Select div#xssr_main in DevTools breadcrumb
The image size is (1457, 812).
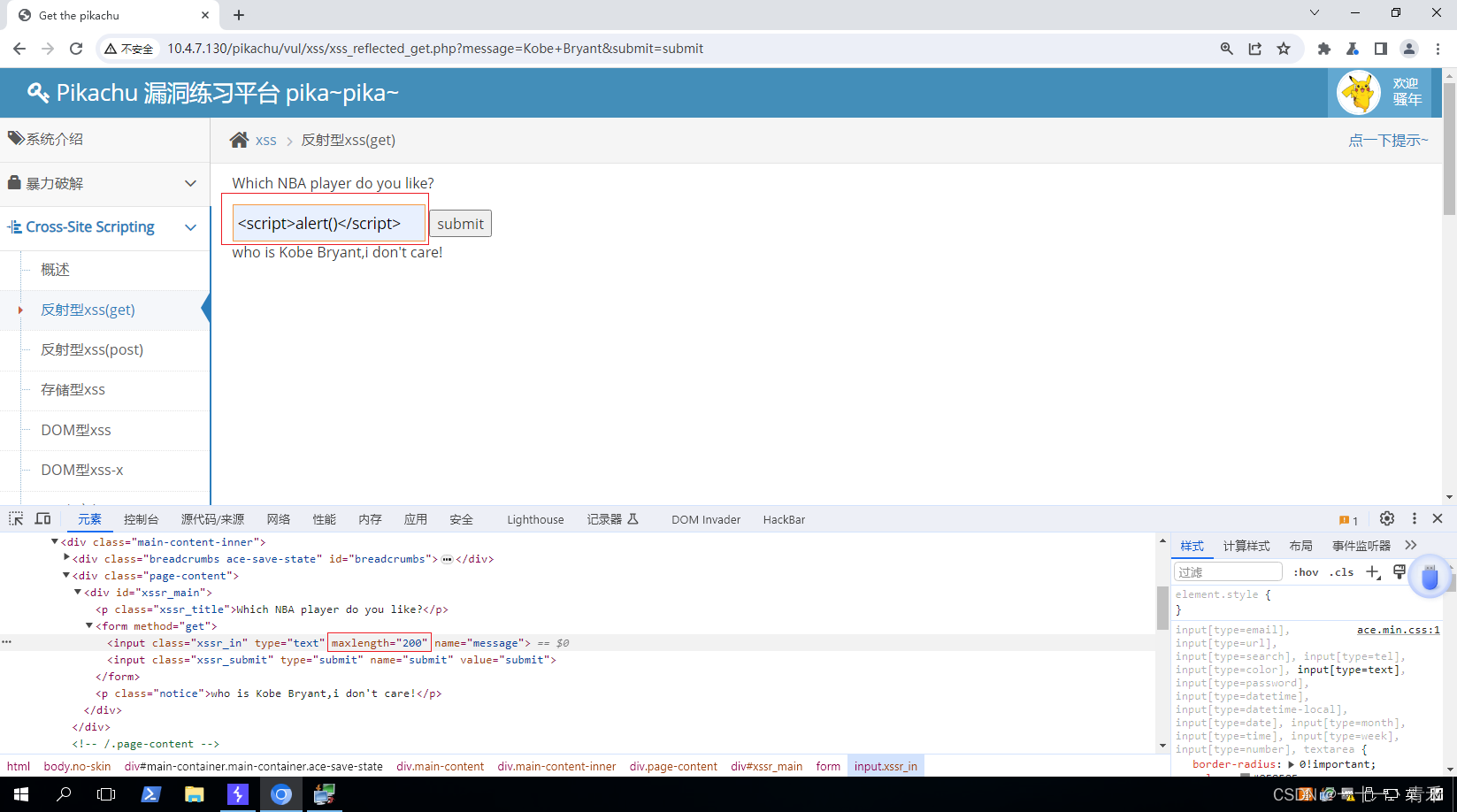766,766
